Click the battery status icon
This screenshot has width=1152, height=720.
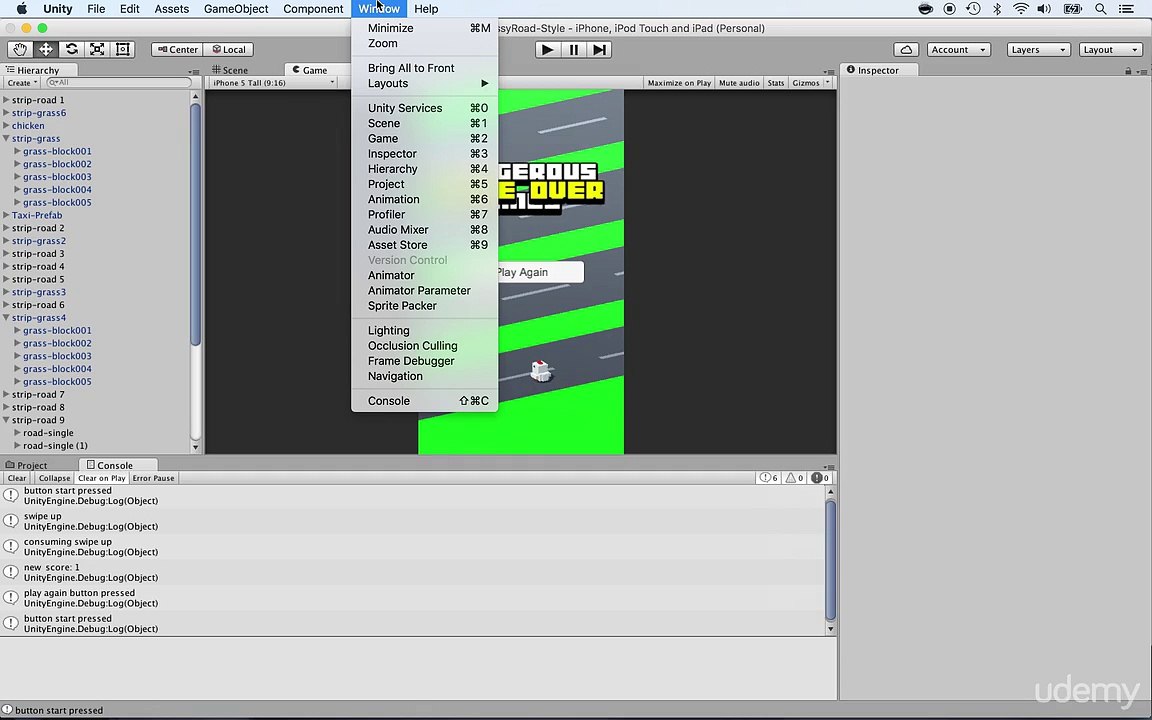[1073, 9]
